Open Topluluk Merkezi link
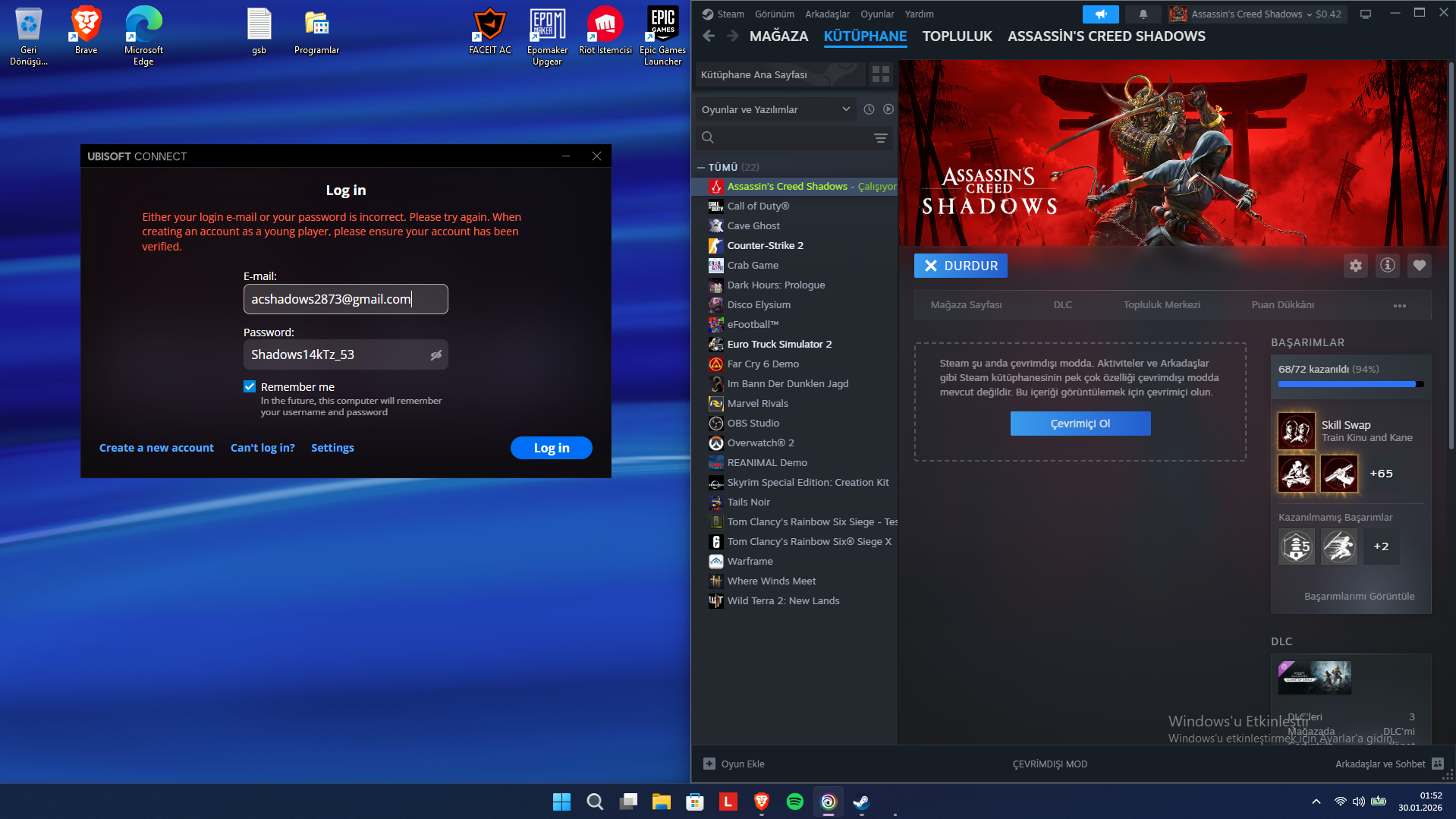The image size is (1456, 819). coord(1162,305)
